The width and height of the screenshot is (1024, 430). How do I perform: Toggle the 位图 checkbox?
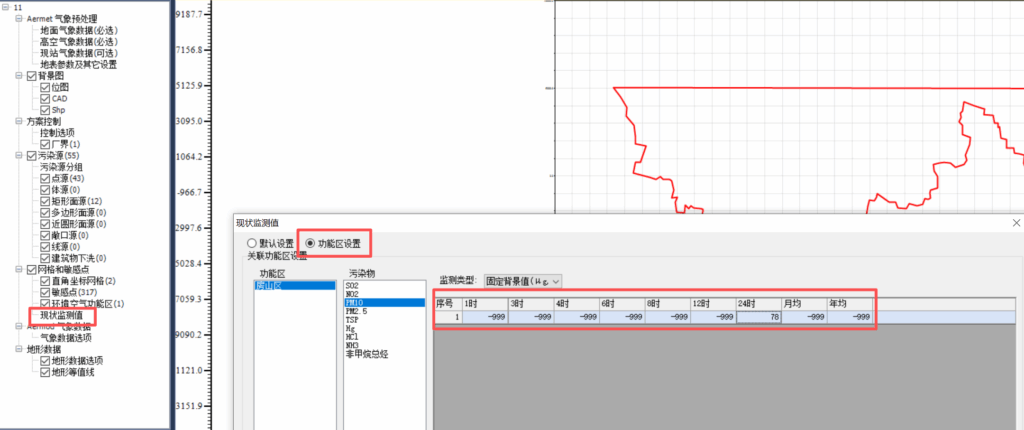(x=45, y=88)
